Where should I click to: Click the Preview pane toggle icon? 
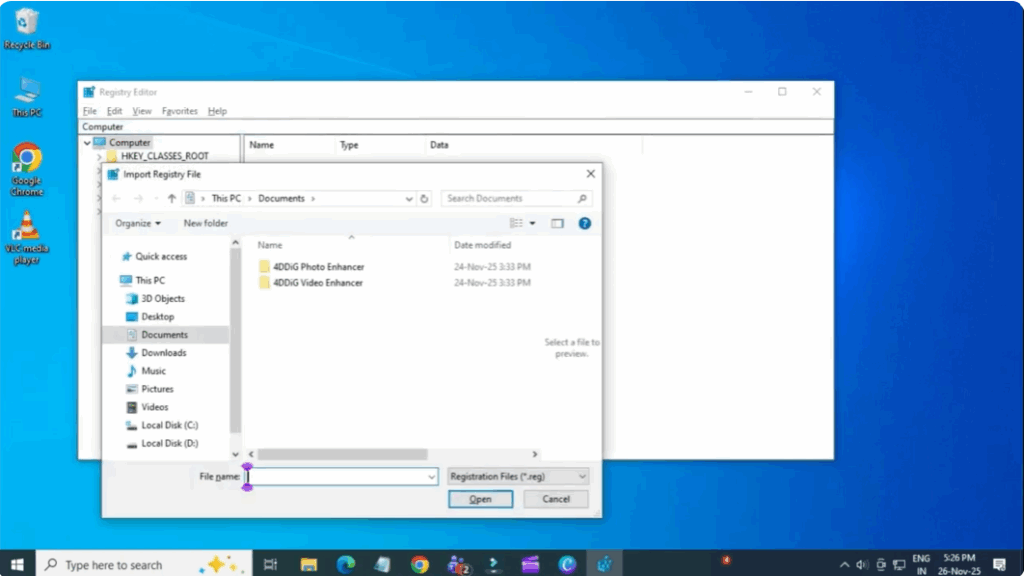point(559,223)
